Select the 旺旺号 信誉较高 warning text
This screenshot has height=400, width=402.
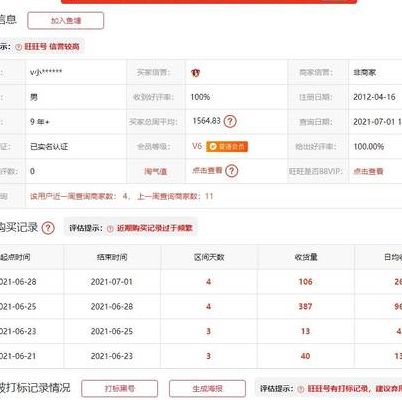pyautogui.click(x=52, y=47)
